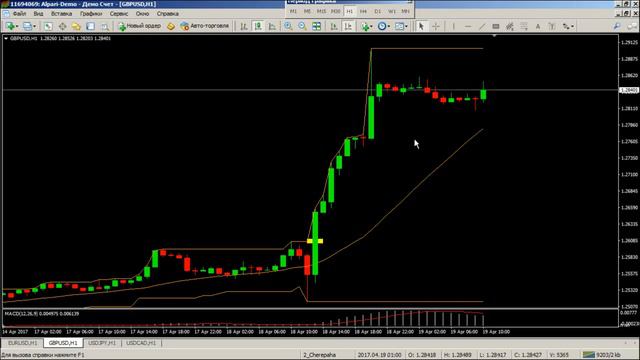The height and width of the screenshot is (360, 640).
Task: Open the Графики menu
Action: 91,13
